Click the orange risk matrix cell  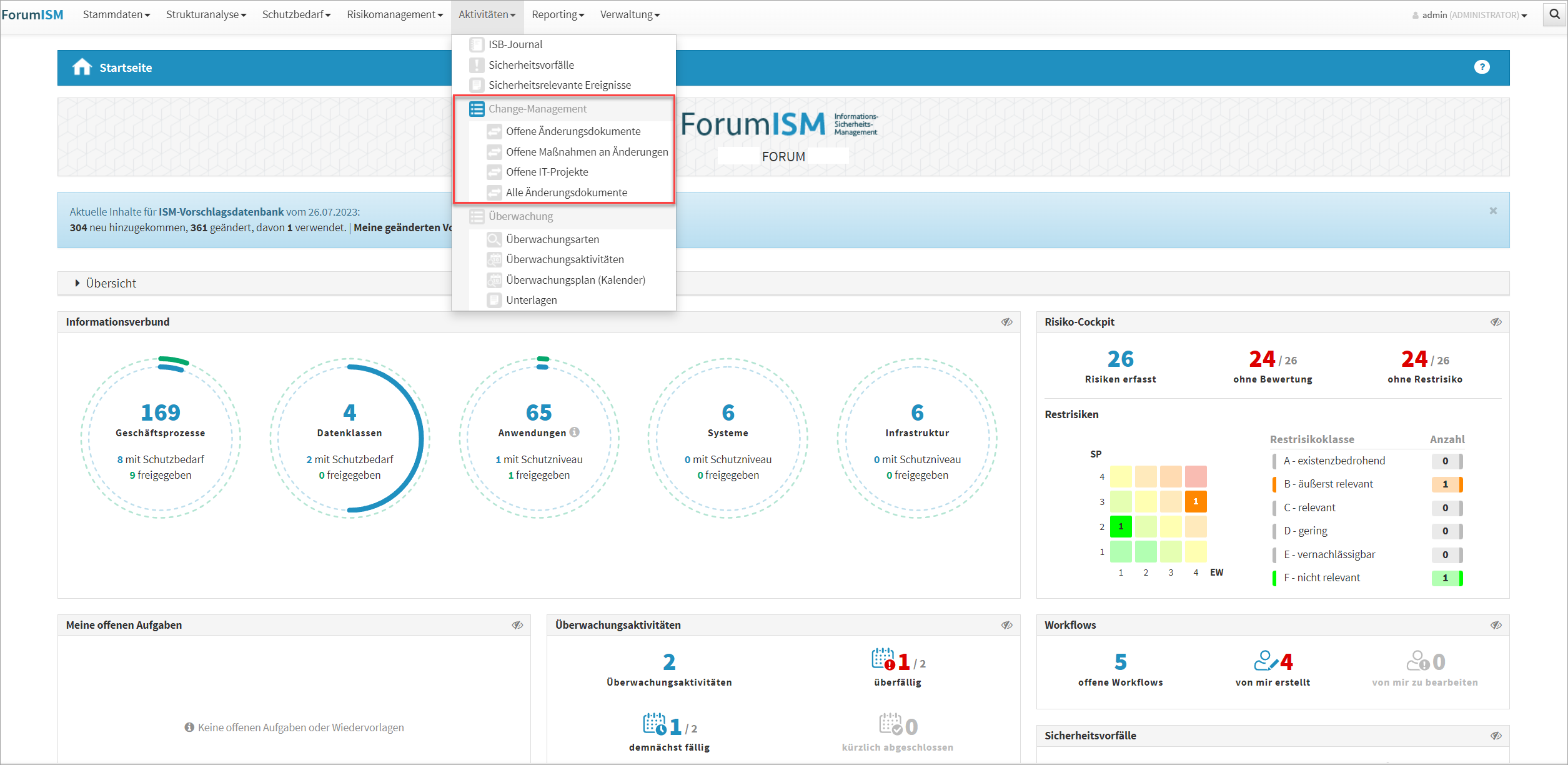pos(1195,501)
